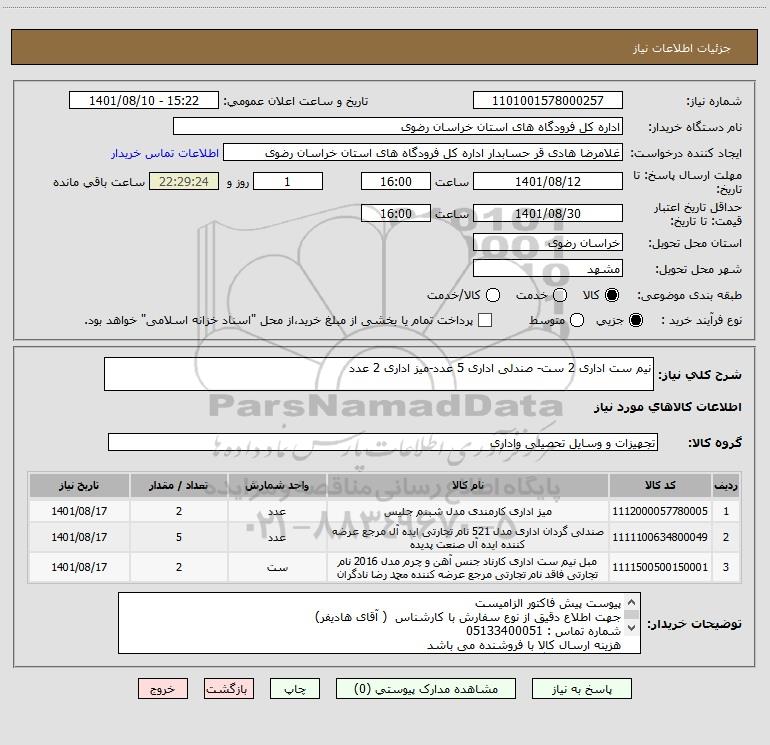Click the بازگشت back button
The height and width of the screenshot is (745, 770).
[x=229, y=689]
